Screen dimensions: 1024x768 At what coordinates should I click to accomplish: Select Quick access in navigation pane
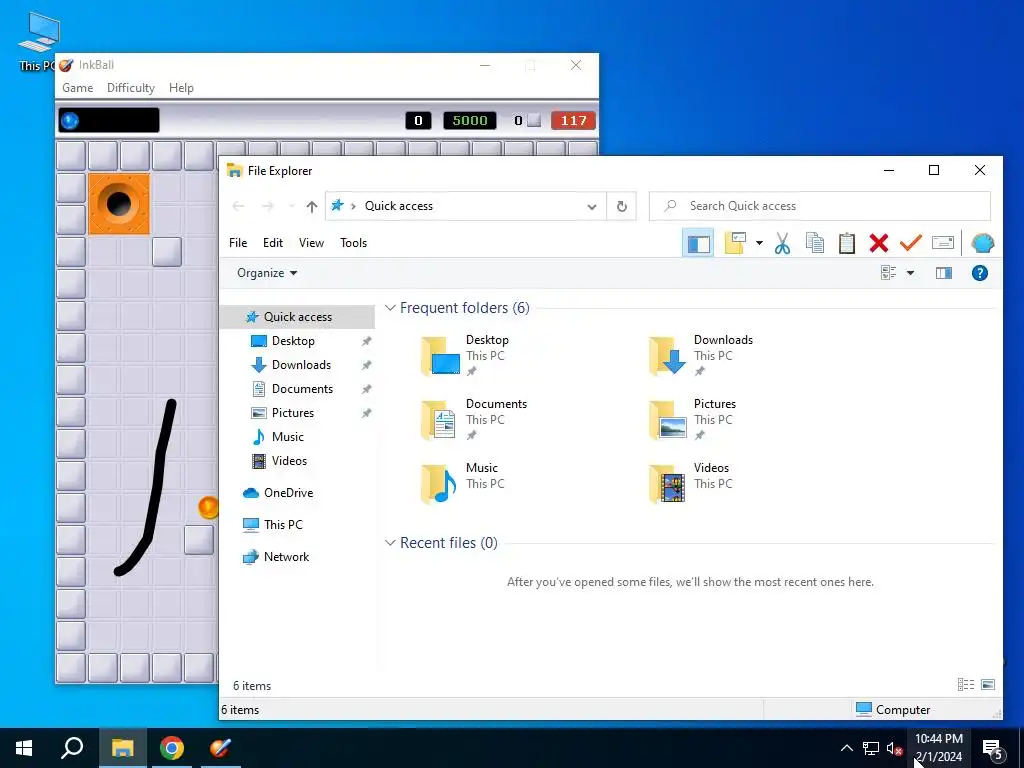tap(297, 317)
